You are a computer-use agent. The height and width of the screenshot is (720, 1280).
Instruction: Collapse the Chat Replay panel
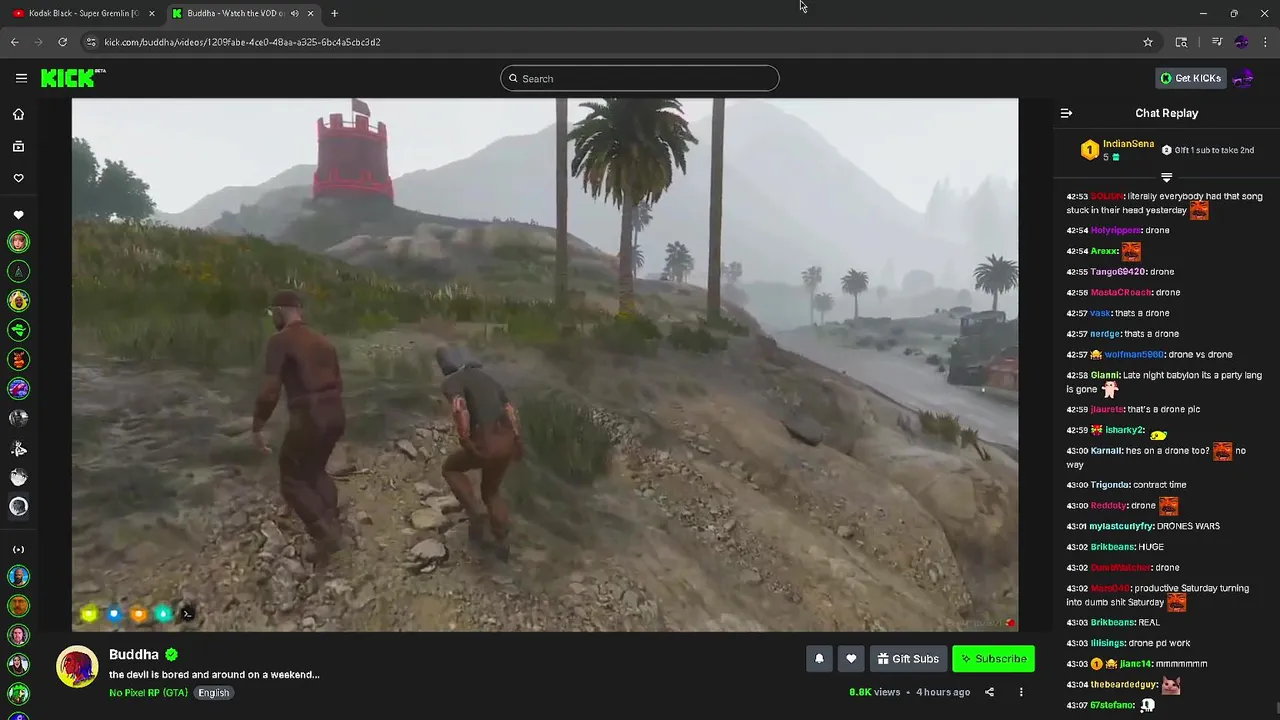tap(1066, 113)
